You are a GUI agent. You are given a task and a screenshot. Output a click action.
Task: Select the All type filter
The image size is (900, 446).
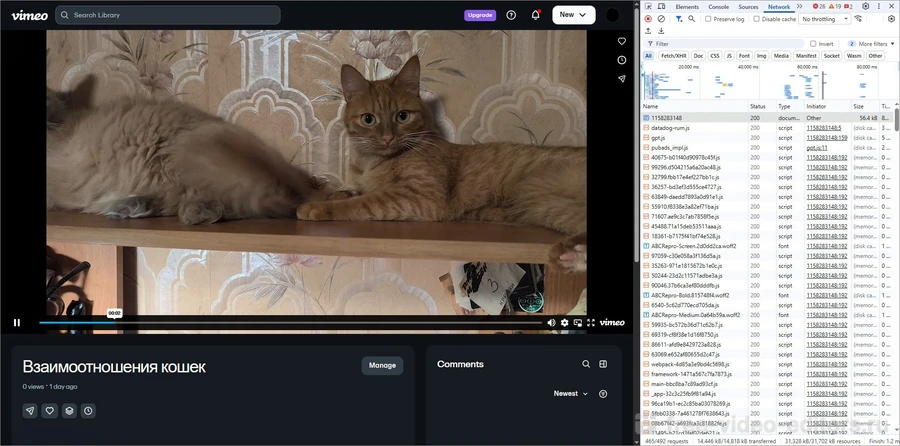(648, 56)
